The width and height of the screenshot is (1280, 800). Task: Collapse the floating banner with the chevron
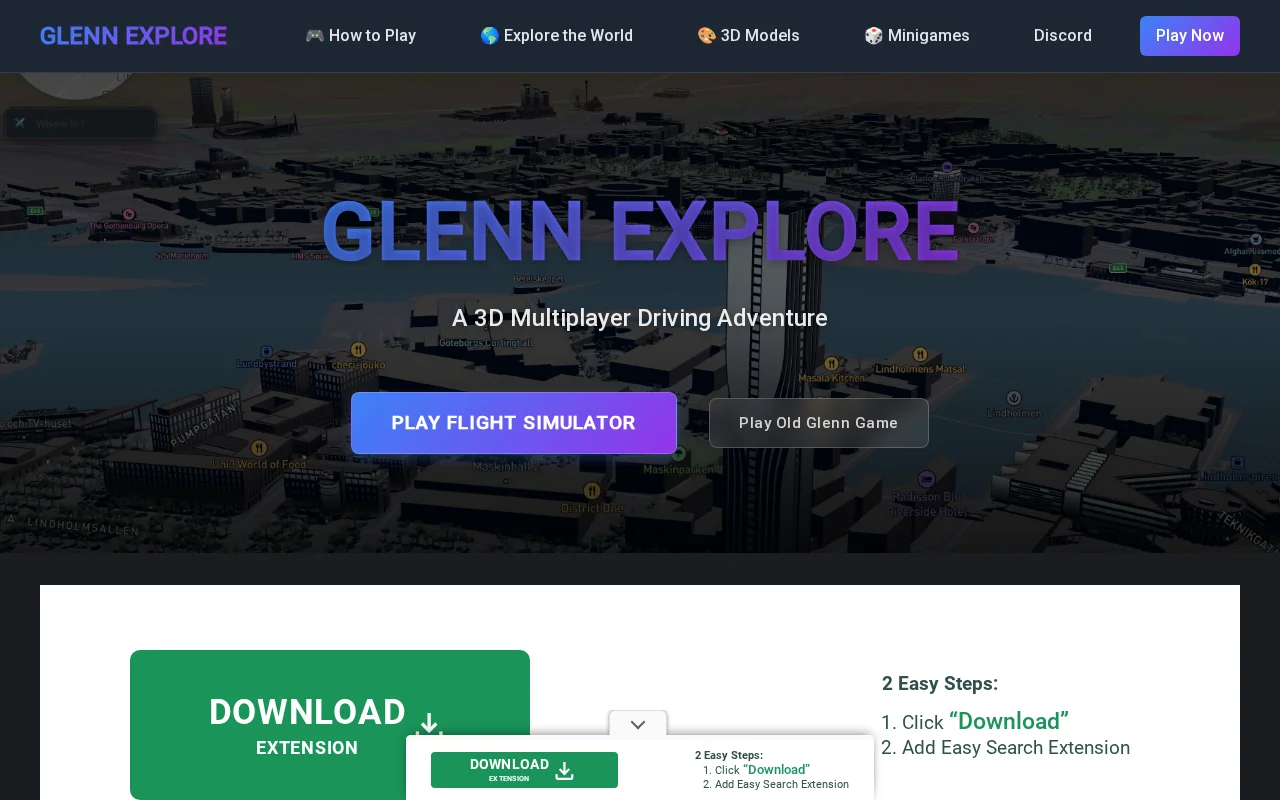638,724
